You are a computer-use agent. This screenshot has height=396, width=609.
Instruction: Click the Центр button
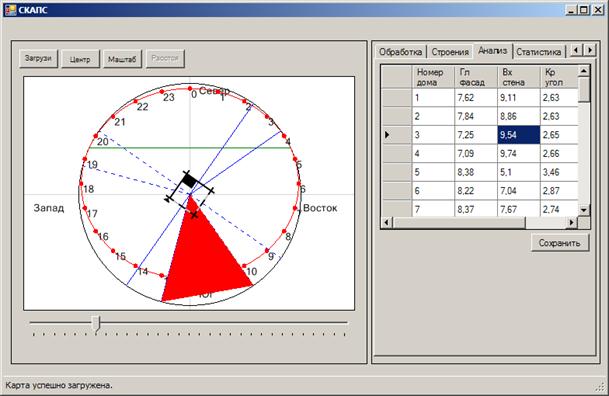[80, 59]
